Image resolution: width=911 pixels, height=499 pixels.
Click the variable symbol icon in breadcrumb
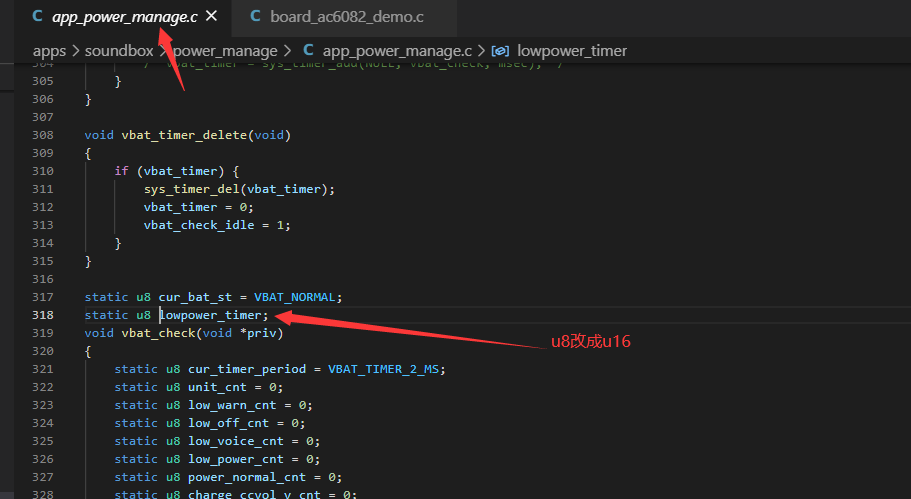click(x=500, y=51)
